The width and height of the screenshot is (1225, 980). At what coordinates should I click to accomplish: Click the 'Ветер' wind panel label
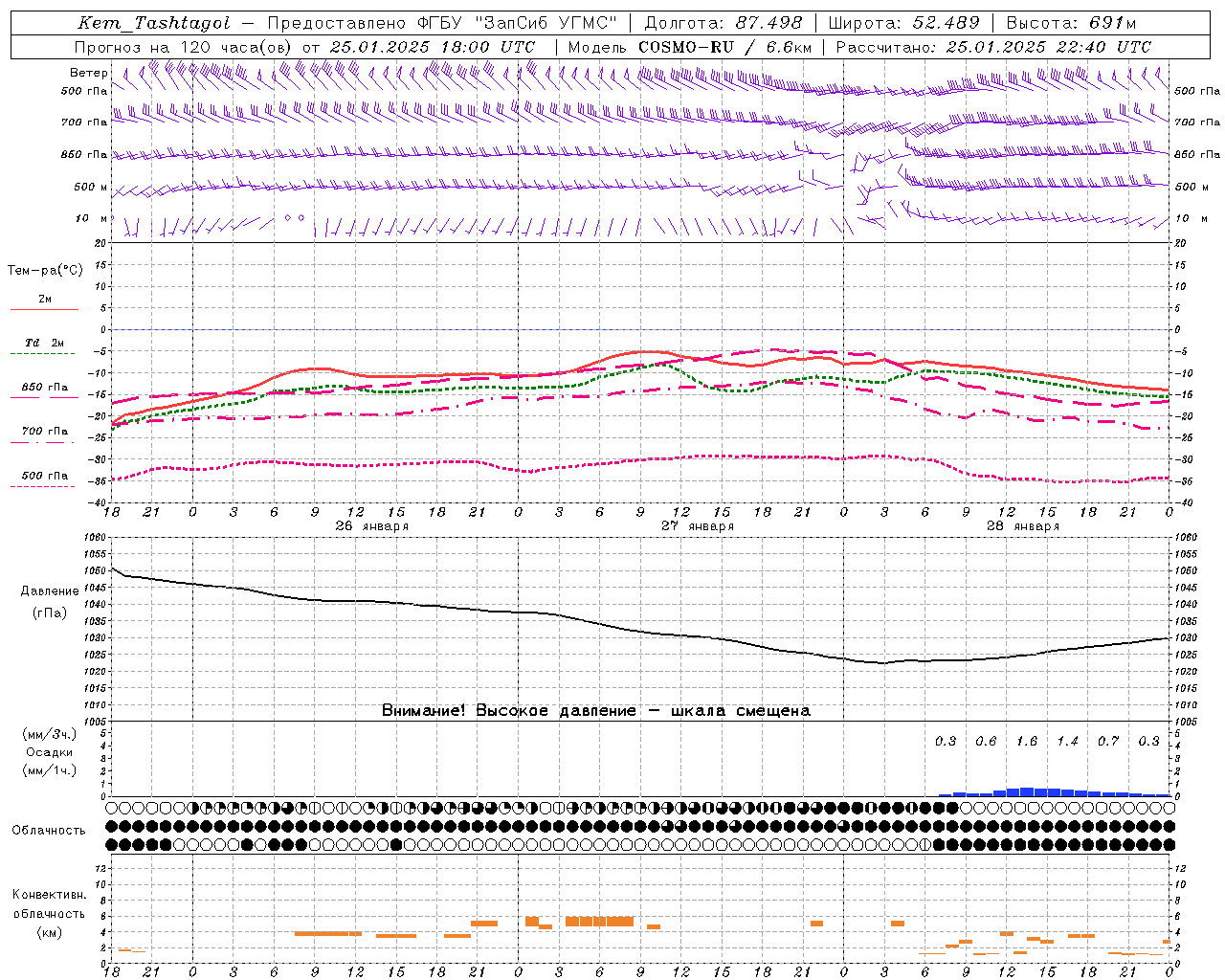pyautogui.click(x=89, y=73)
